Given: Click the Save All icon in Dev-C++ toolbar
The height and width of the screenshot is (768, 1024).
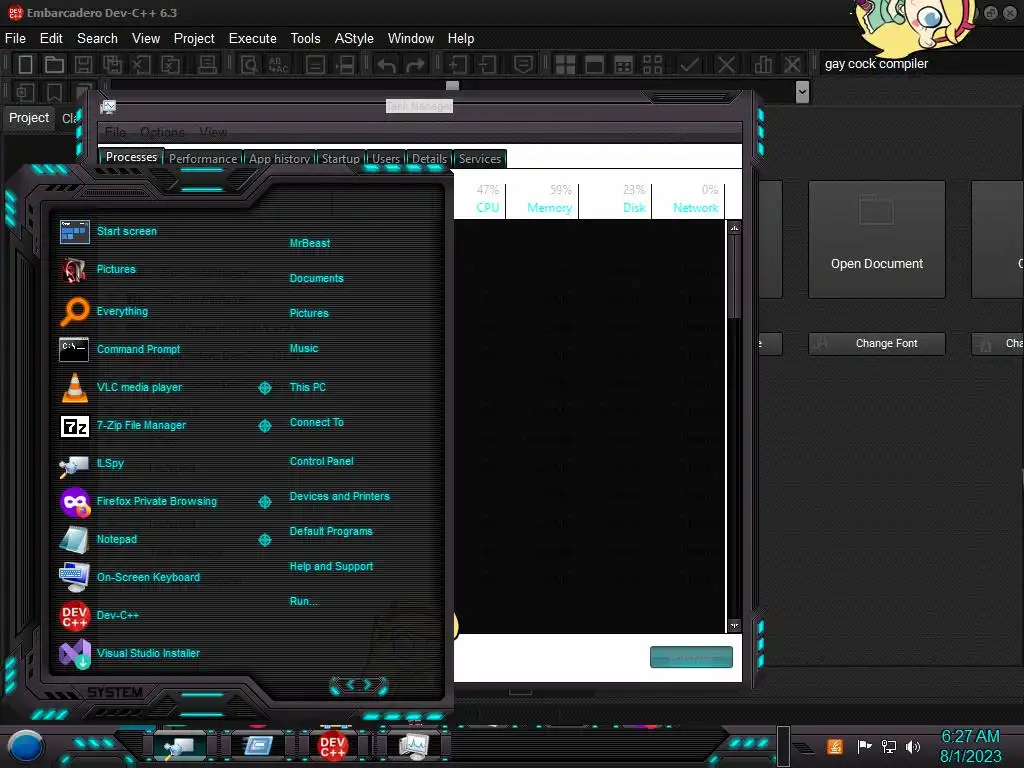Looking at the screenshot, I should pyautogui.click(x=112, y=64).
